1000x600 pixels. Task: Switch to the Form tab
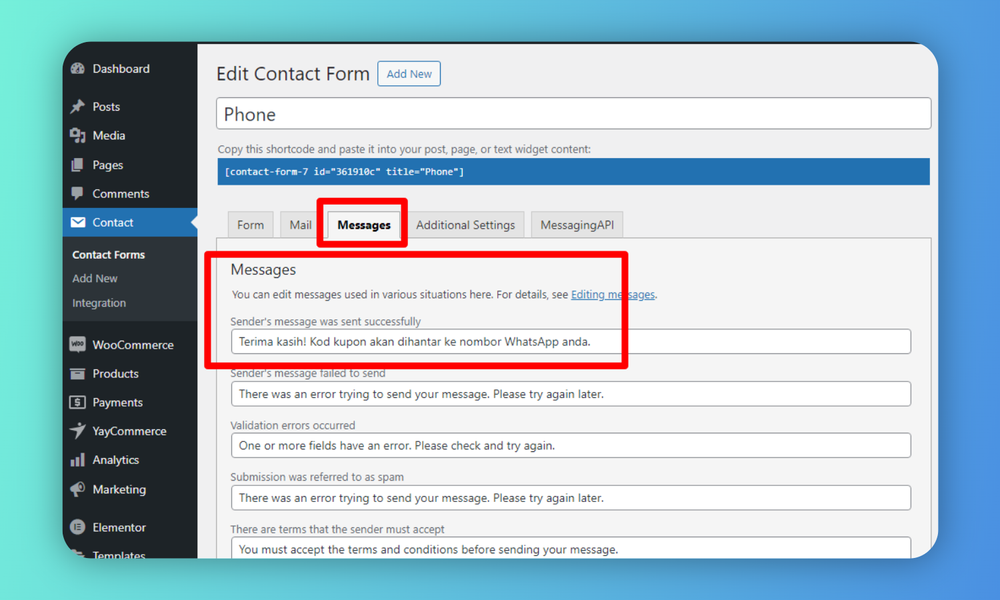coord(251,224)
